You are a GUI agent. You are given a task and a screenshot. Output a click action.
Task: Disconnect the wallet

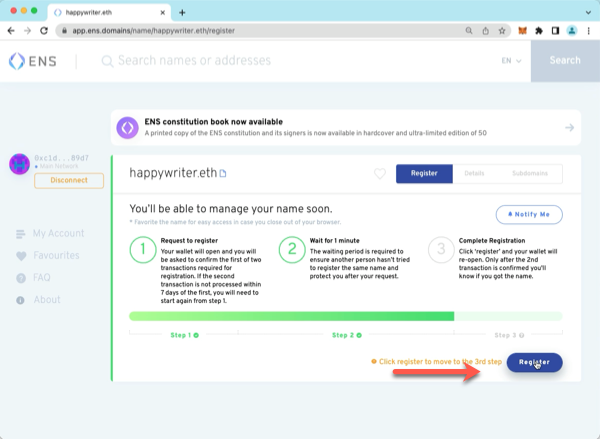[69, 180]
